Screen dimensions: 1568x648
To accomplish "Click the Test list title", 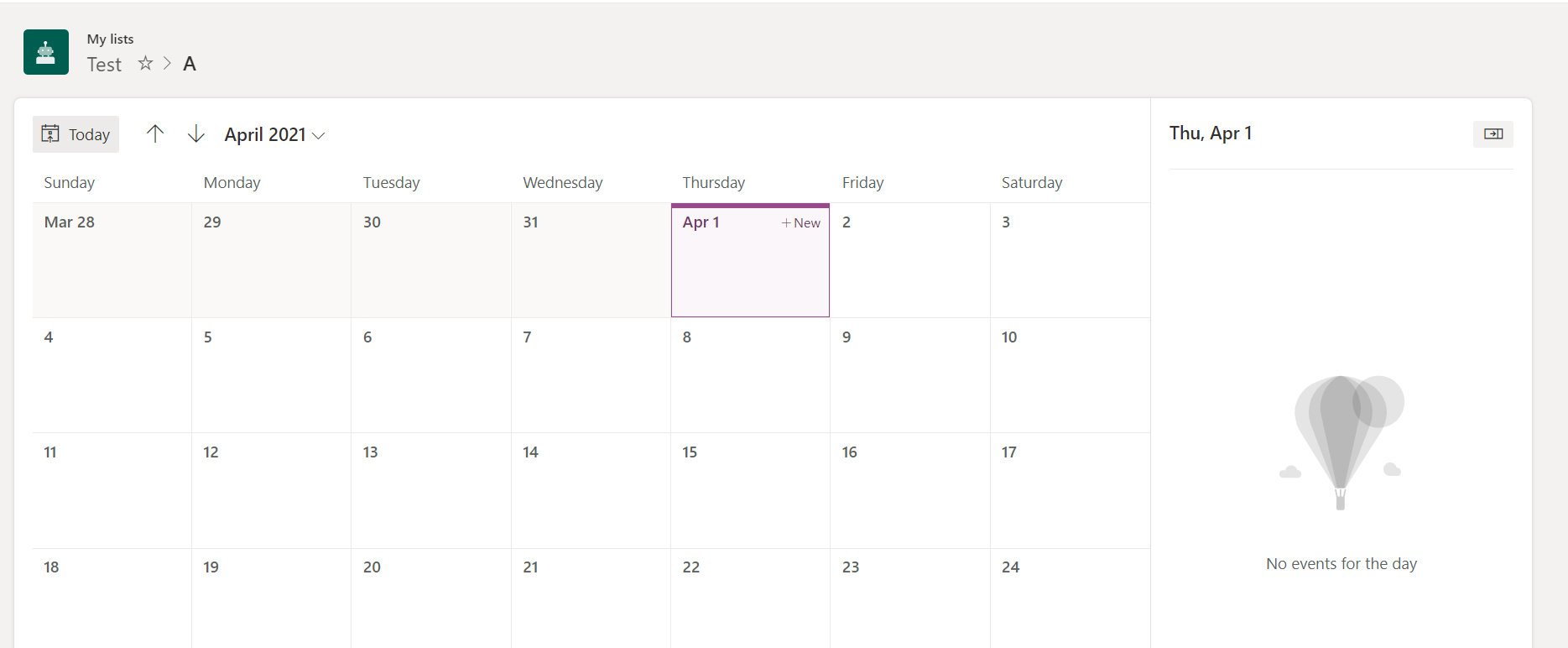I will (x=104, y=64).
